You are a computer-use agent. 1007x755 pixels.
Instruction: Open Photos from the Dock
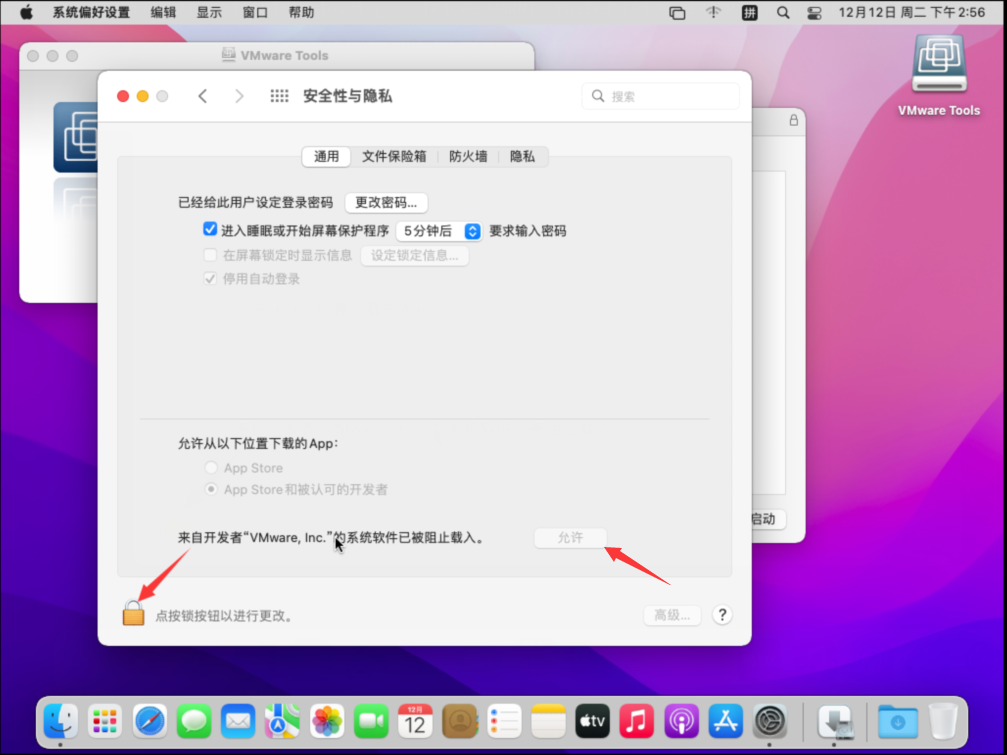(327, 721)
